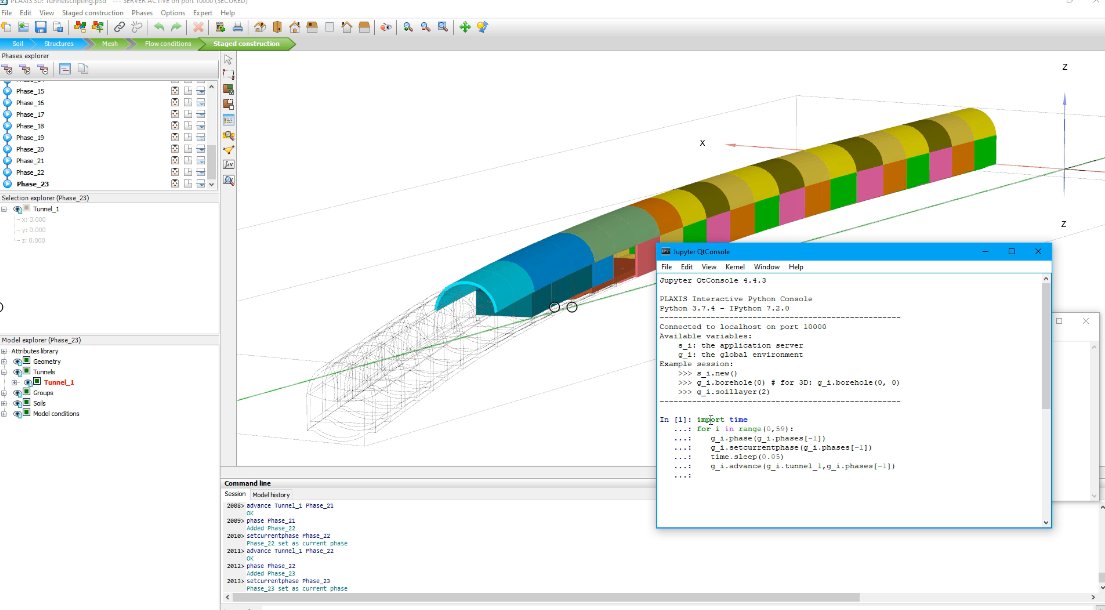The width and height of the screenshot is (1105, 610).
Task: Toggle the Tunnels eye visibility icon
Action: 18,372
